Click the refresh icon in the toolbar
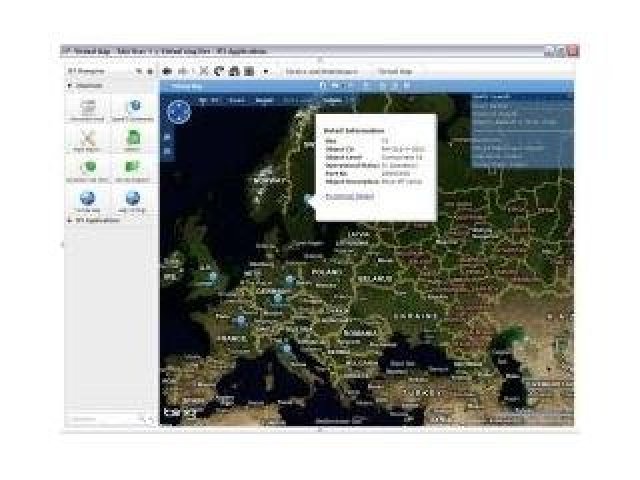Image resolution: width=640 pixels, height=480 pixels. click(218, 72)
